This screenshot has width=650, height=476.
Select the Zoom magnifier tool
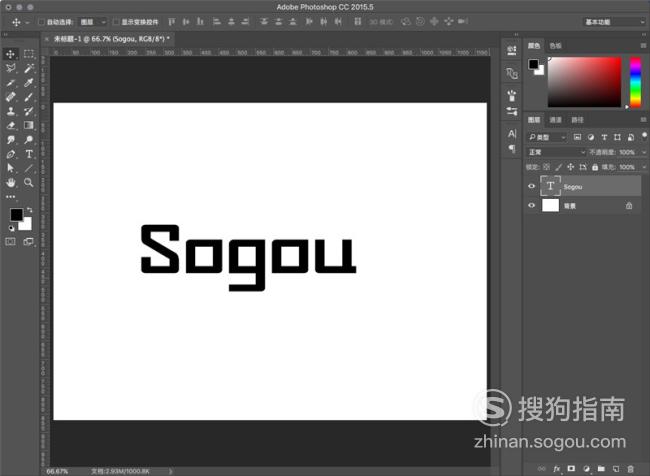(29, 182)
